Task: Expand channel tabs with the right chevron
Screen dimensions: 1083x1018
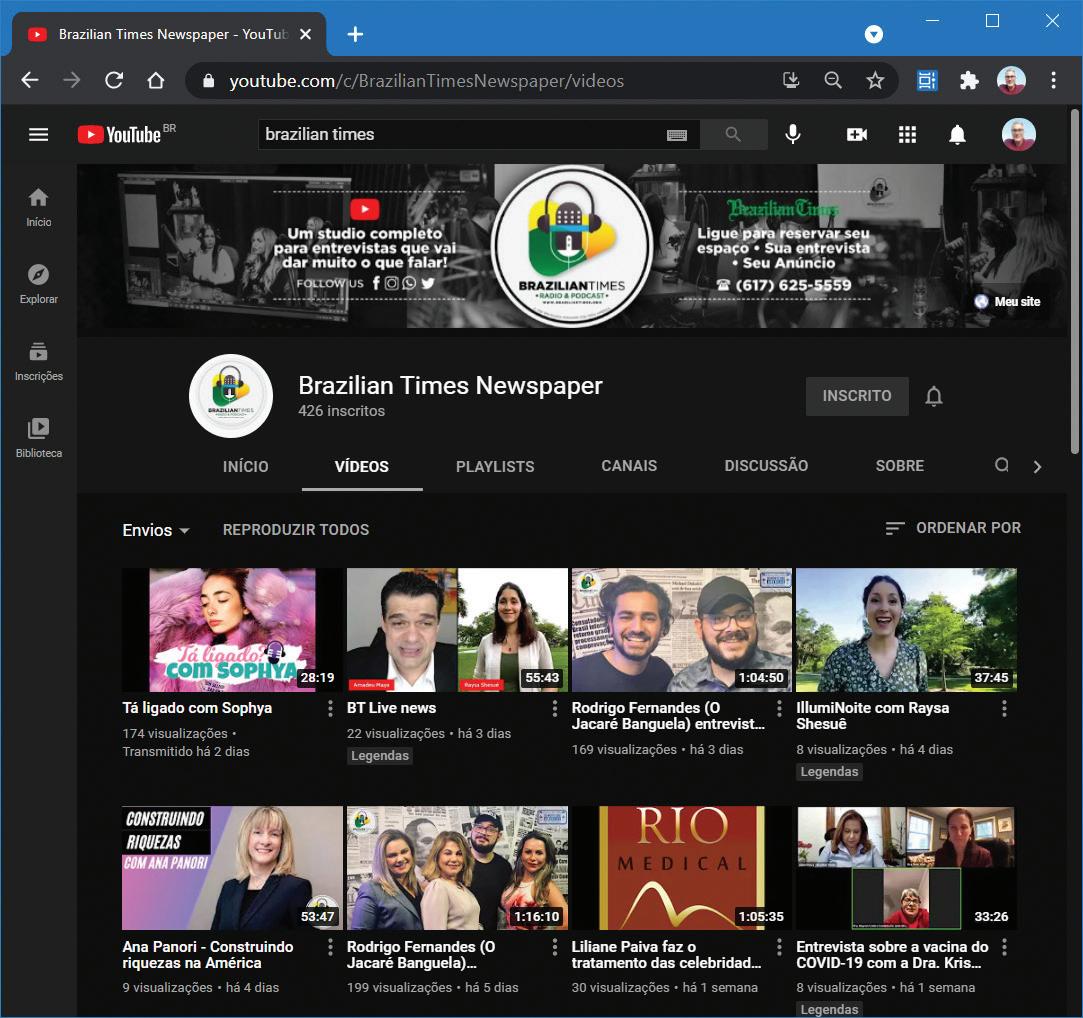Action: tap(1037, 466)
